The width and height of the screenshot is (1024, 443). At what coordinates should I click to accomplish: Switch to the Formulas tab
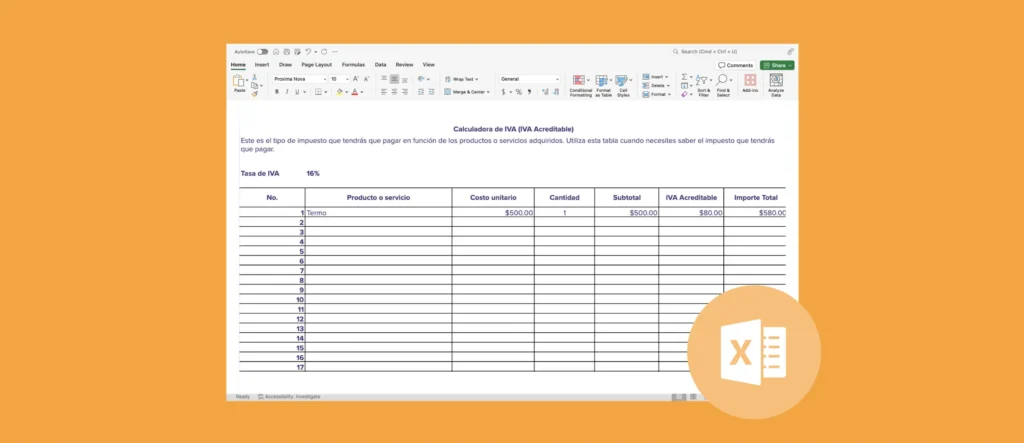point(353,64)
